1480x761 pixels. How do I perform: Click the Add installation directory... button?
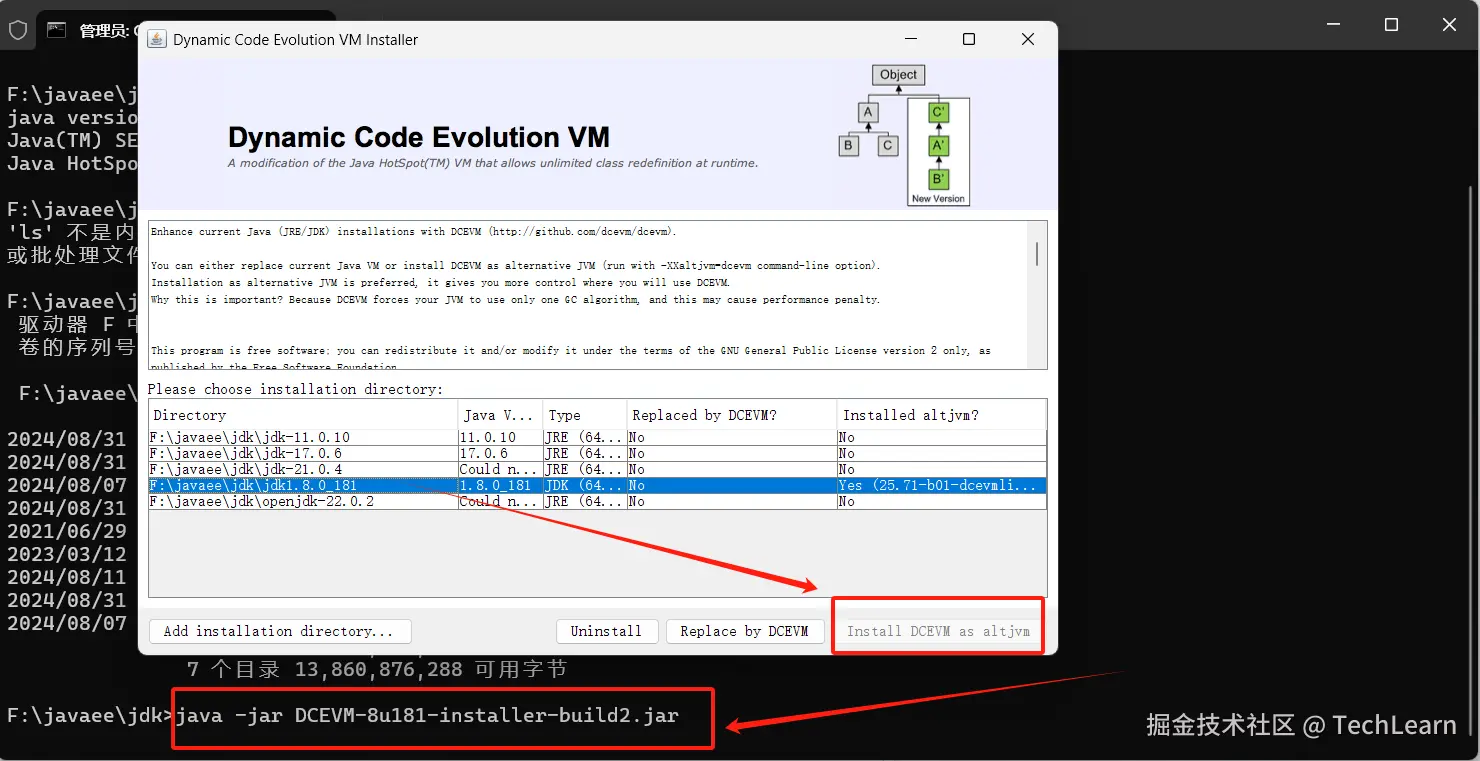coord(280,631)
